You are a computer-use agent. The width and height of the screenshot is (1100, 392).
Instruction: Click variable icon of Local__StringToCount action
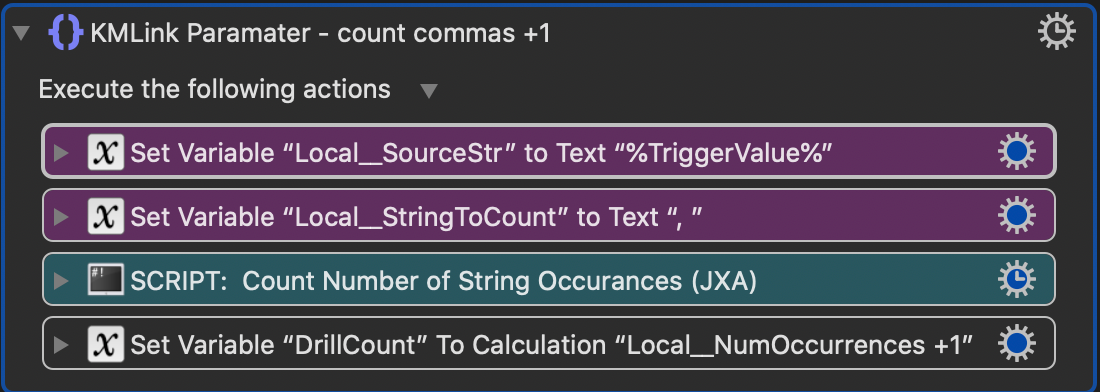pyautogui.click(x=106, y=217)
